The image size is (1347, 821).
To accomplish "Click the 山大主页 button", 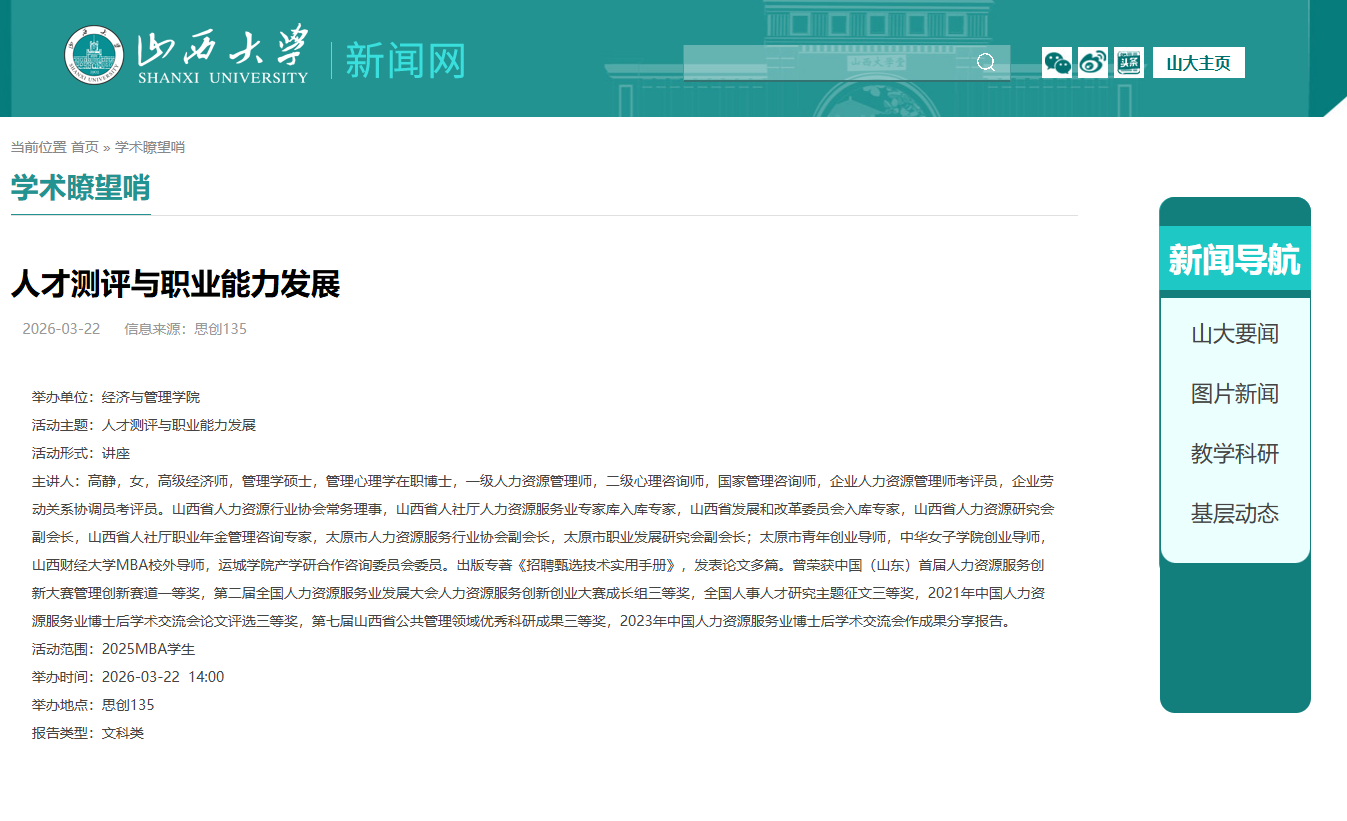I will (x=1198, y=63).
